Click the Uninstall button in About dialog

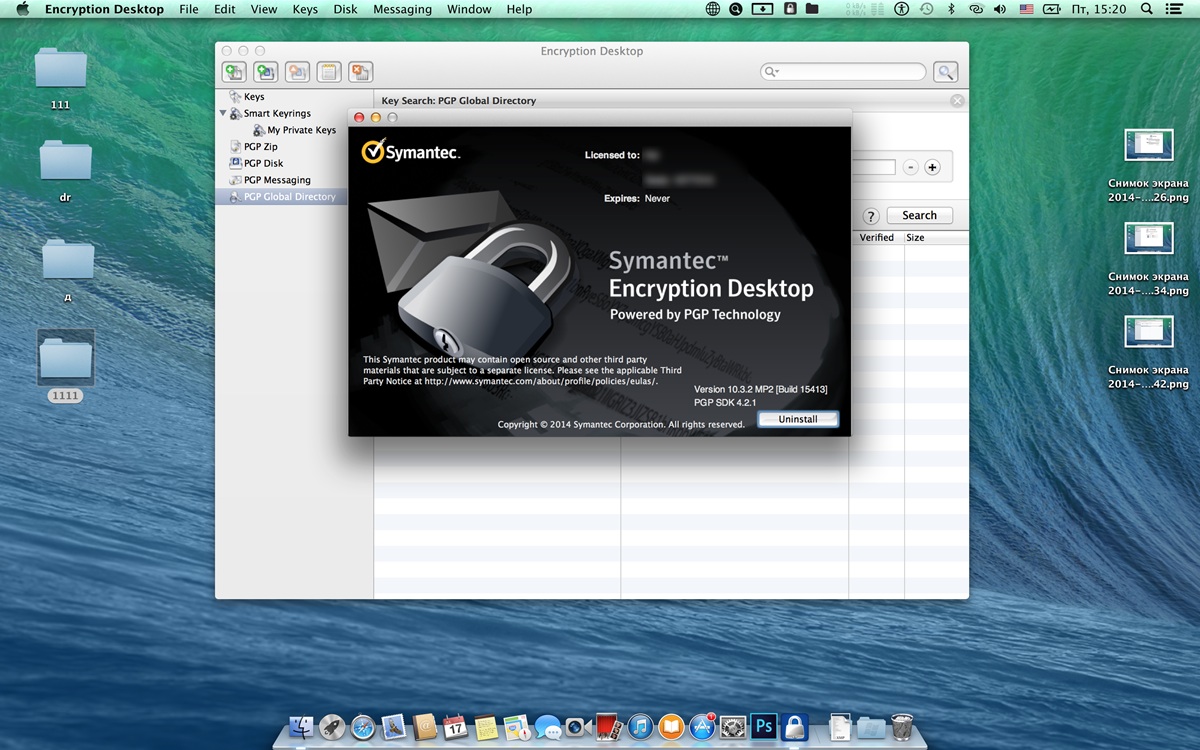[798, 419]
